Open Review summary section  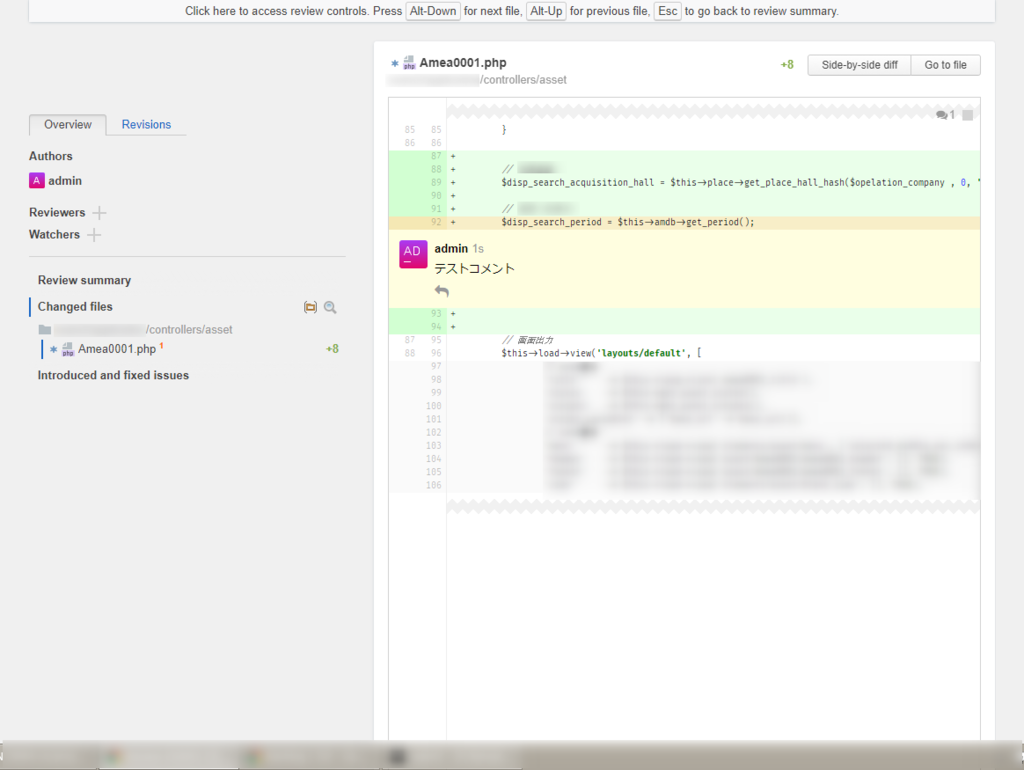(84, 280)
